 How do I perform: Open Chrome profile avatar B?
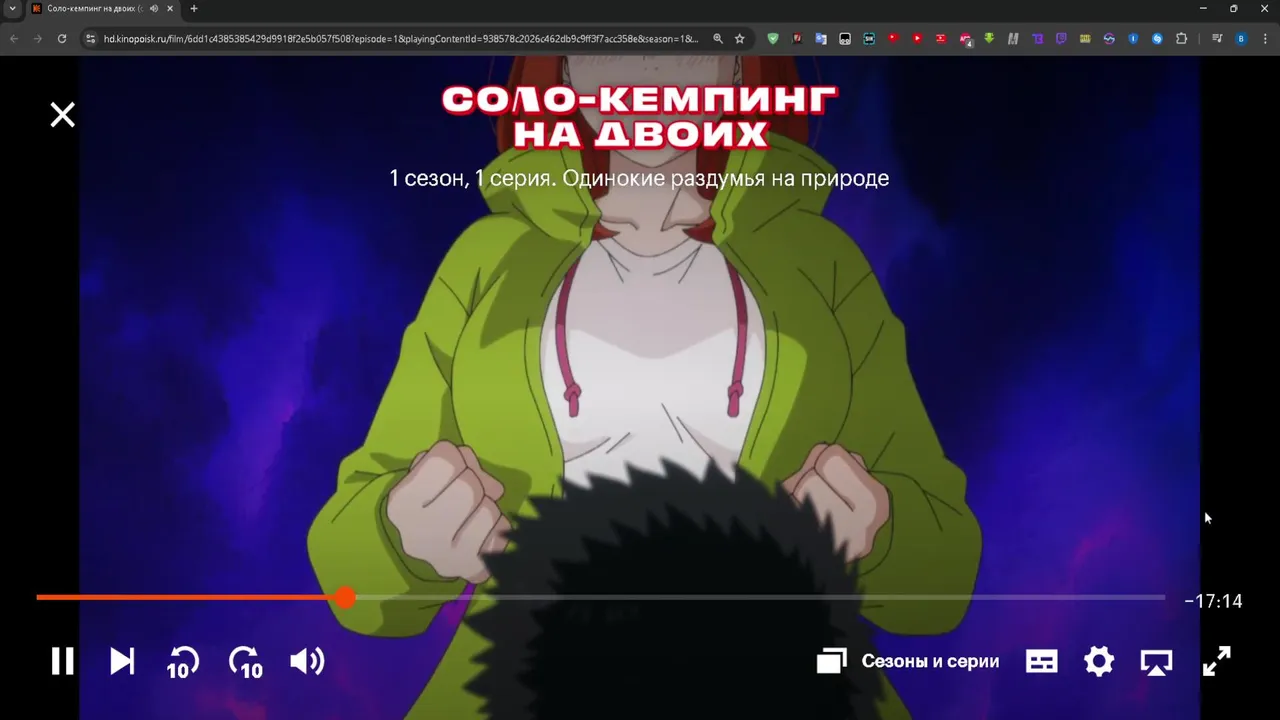pos(1241,39)
